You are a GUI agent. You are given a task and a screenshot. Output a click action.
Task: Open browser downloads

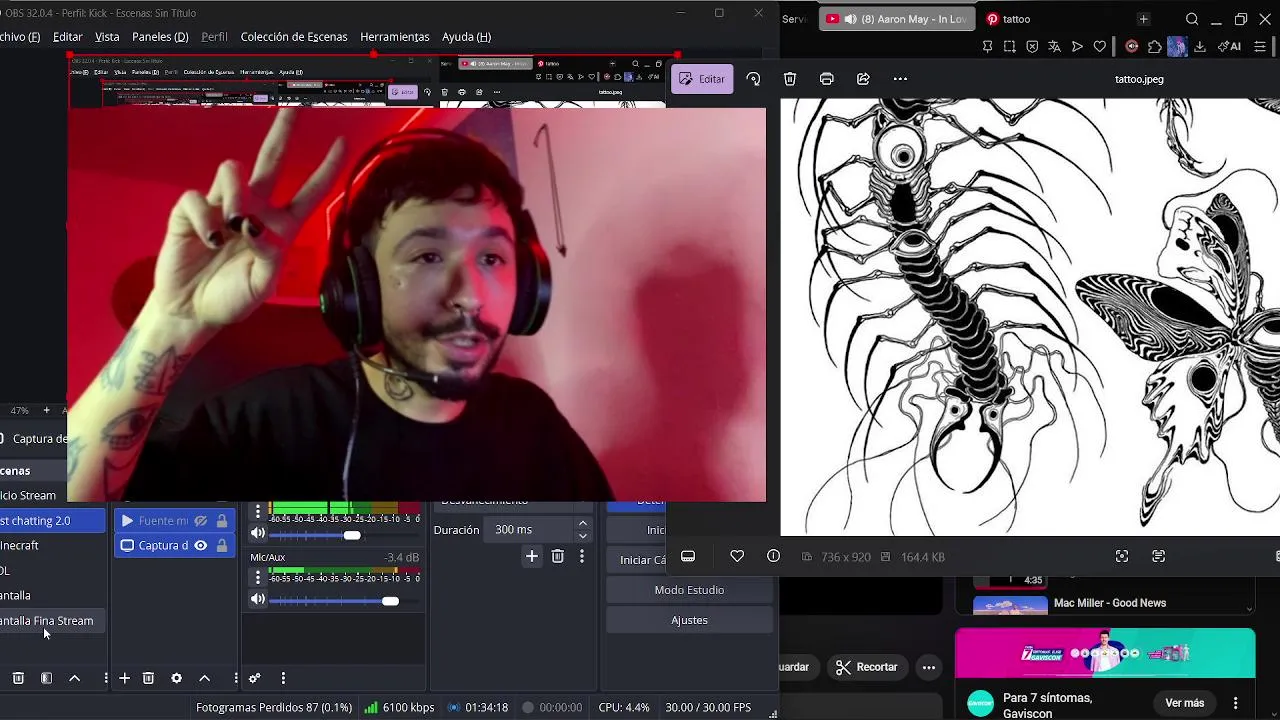1200,46
